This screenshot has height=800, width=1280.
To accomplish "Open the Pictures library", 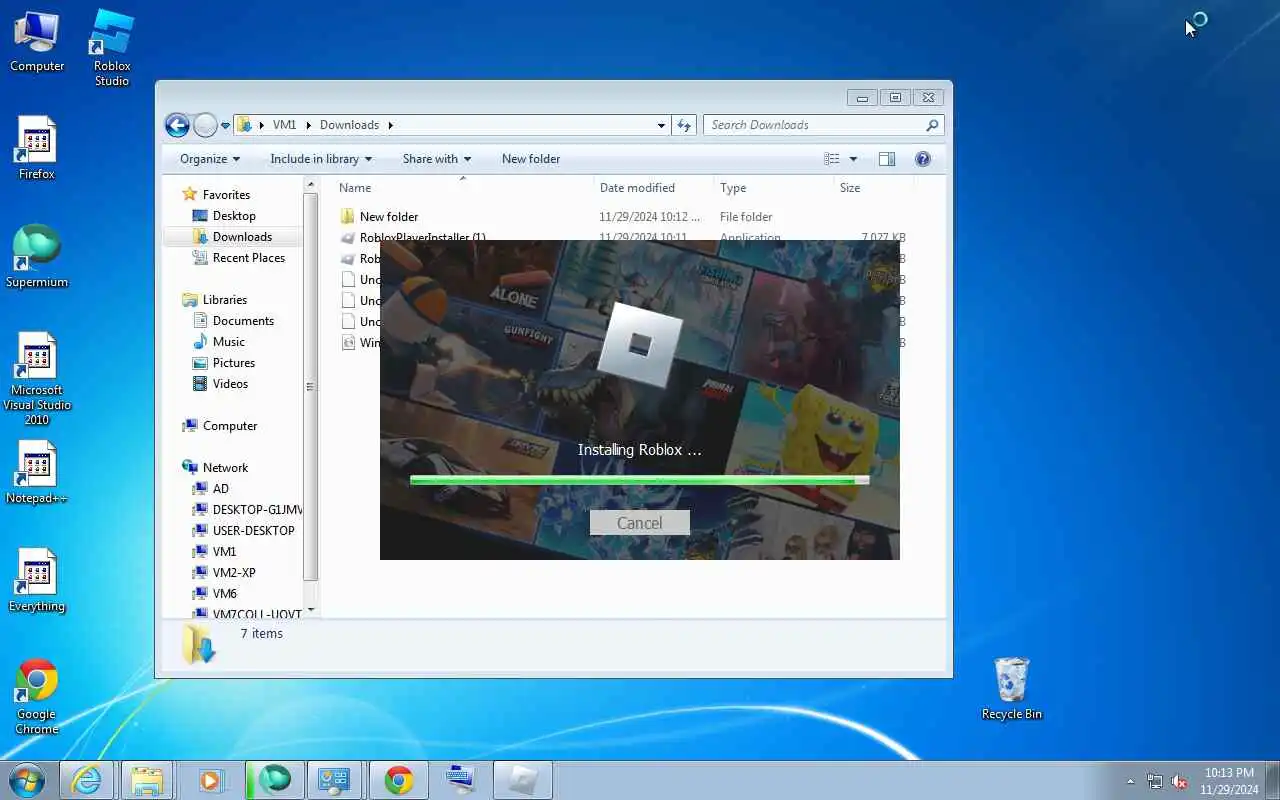I will tap(233, 363).
